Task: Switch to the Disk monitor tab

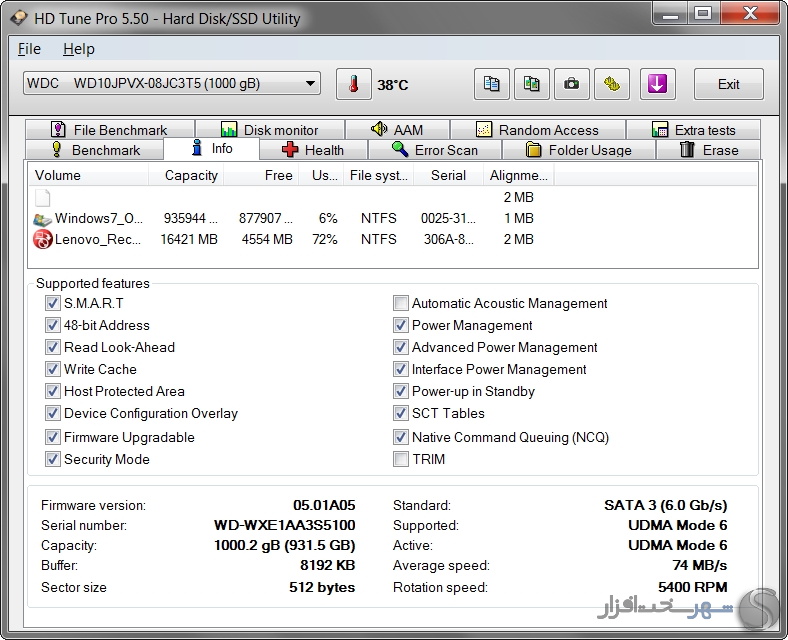Action: pyautogui.click(x=270, y=130)
